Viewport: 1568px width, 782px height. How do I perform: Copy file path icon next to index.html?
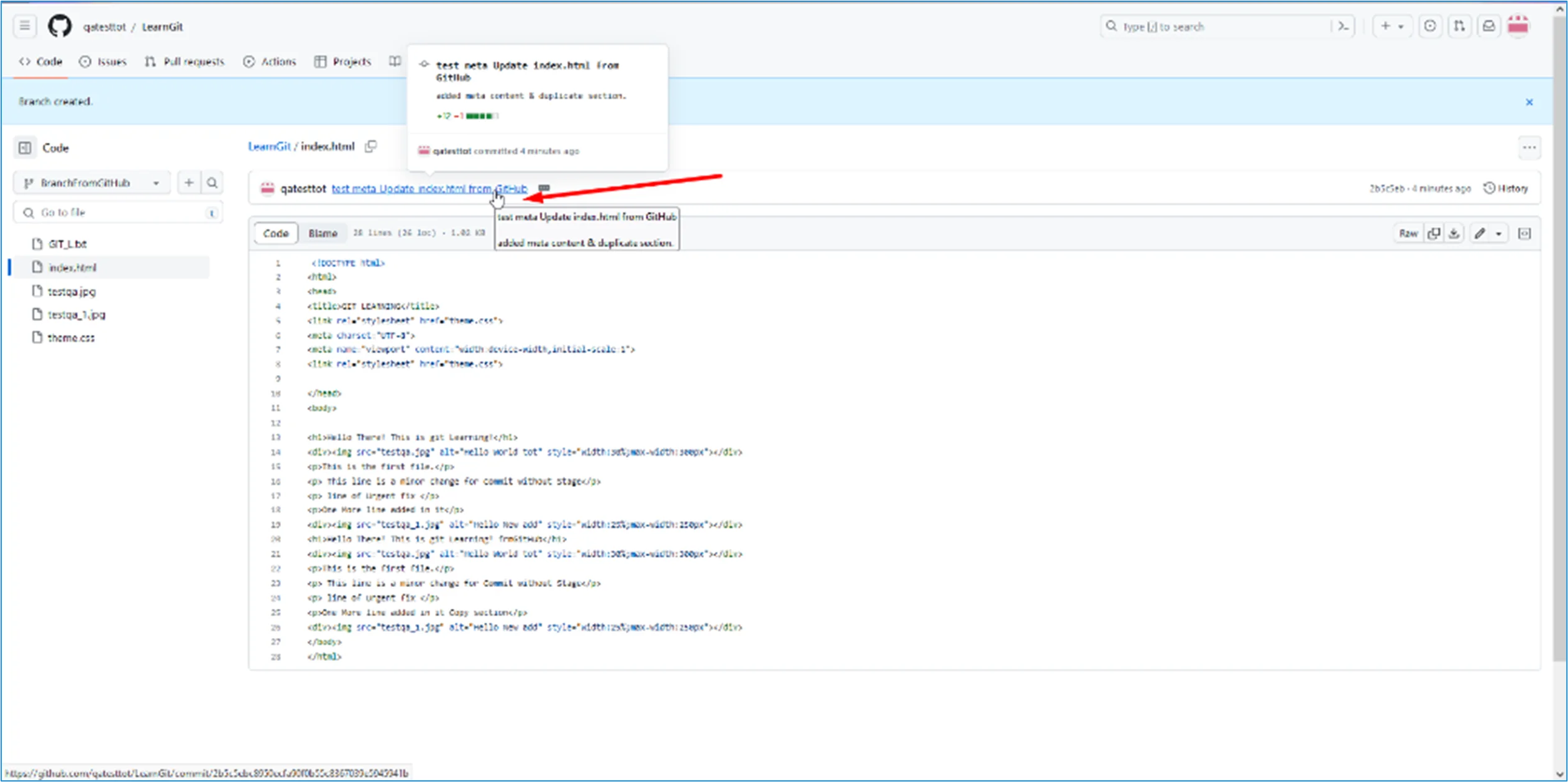(x=371, y=147)
